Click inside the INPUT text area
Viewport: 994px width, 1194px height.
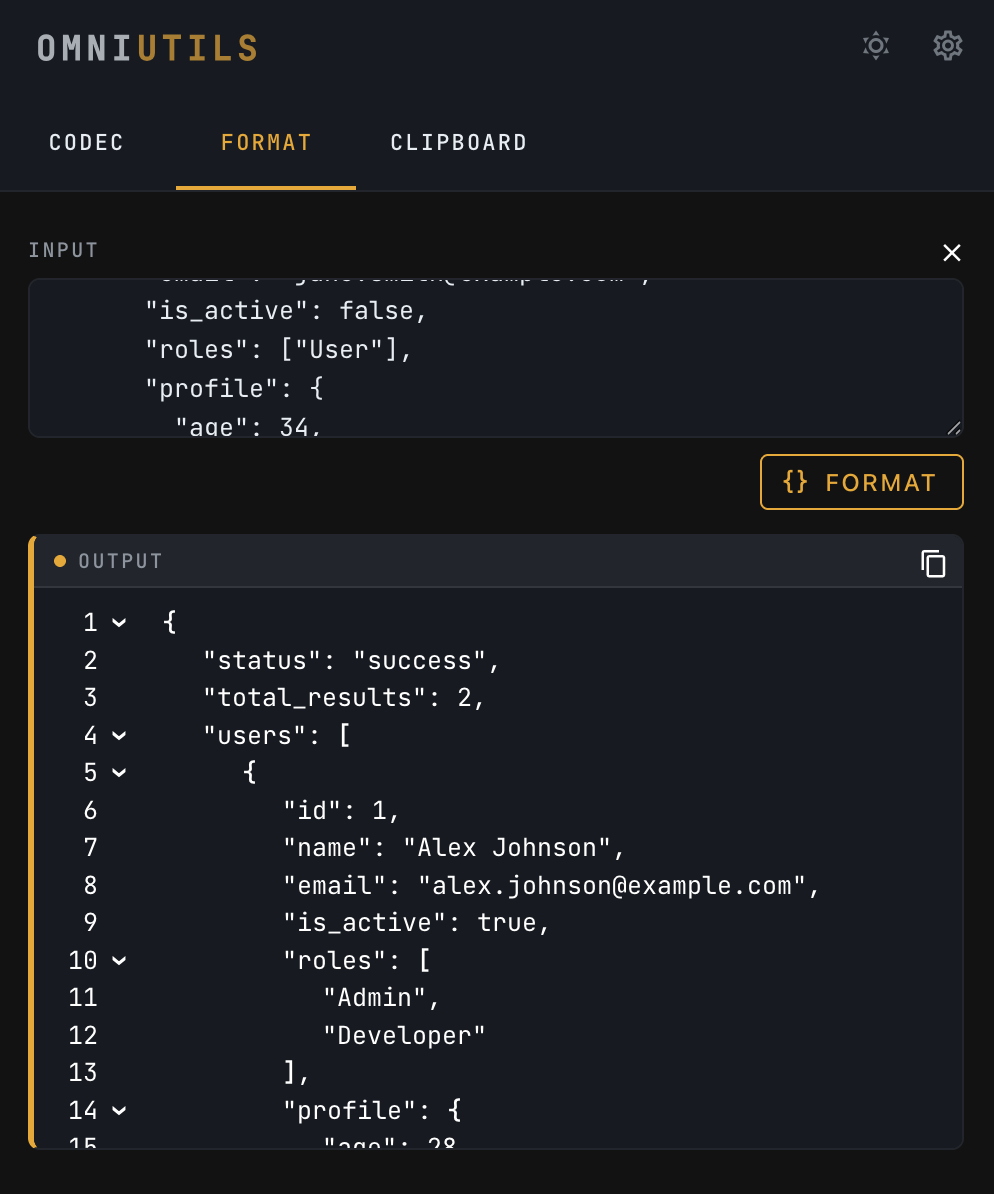[496, 358]
